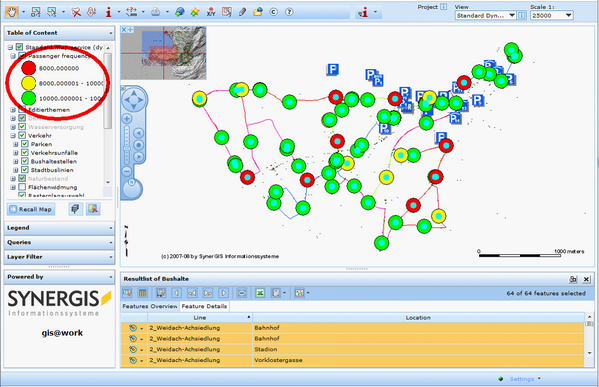Toggle the Stadtbuslinien layer checkbox
This screenshot has width=599, height=387.
point(25,170)
